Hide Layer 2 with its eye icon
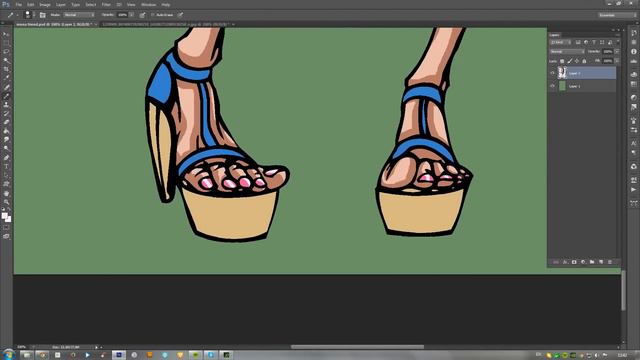The height and width of the screenshot is (360, 640). (553, 73)
